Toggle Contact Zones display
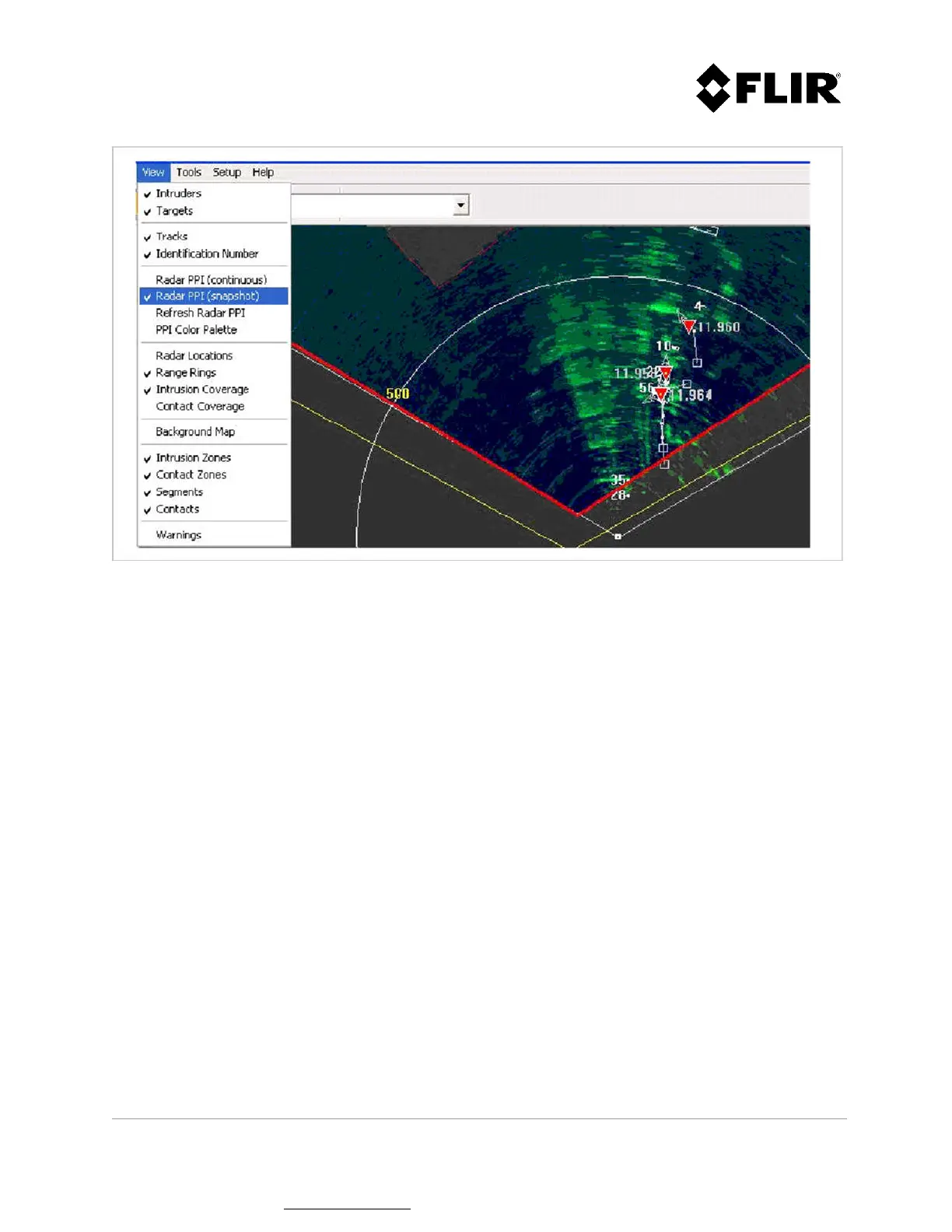Viewport: 952px width, 1232px height. pos(214,474)
